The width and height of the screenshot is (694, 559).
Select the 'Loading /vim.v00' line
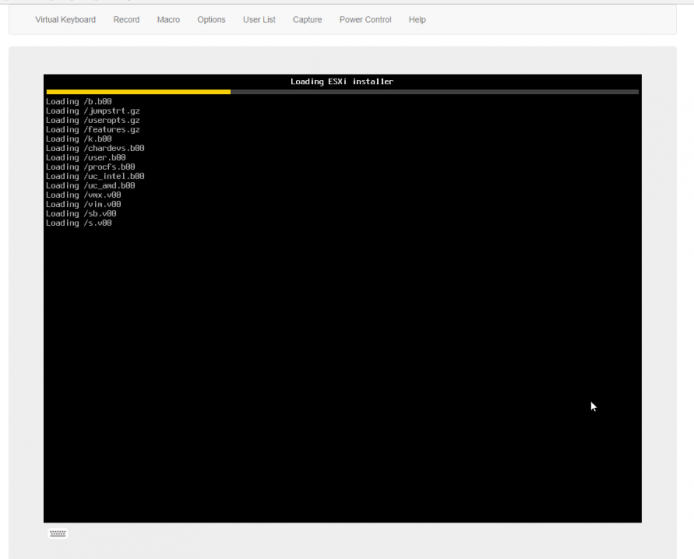coord(84,204)
